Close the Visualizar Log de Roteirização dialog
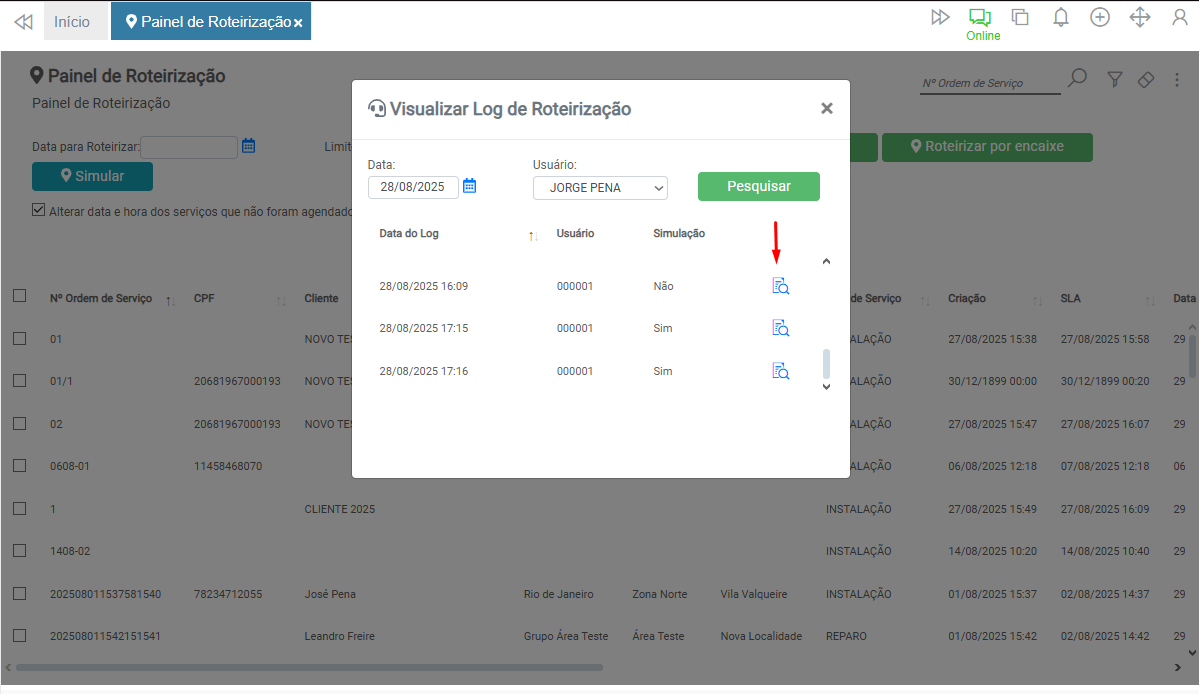The height and width of the screenshot is (694, 1199). tap(826, 109)
